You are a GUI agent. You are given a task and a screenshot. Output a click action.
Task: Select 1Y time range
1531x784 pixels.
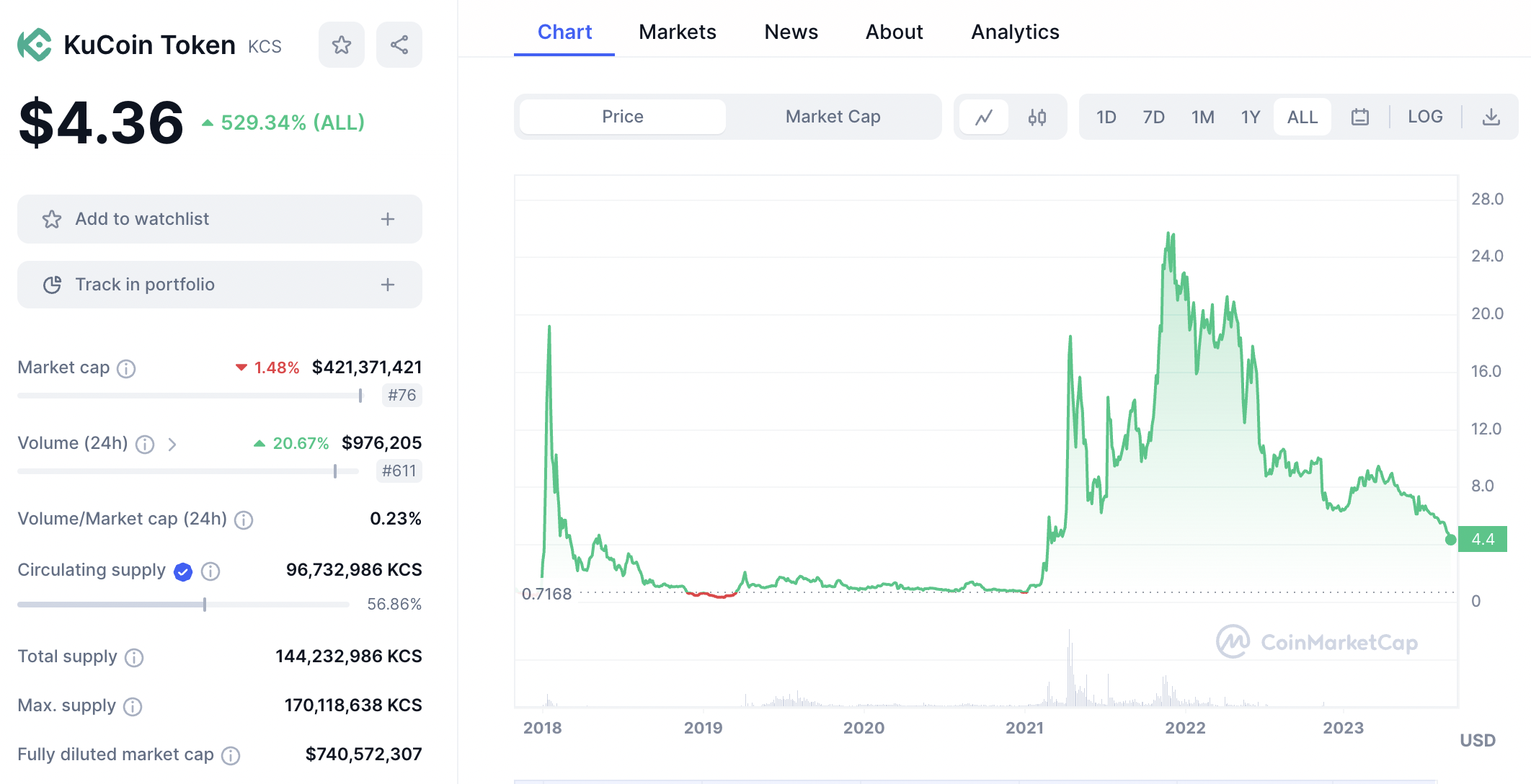[x=1250, y=117]
